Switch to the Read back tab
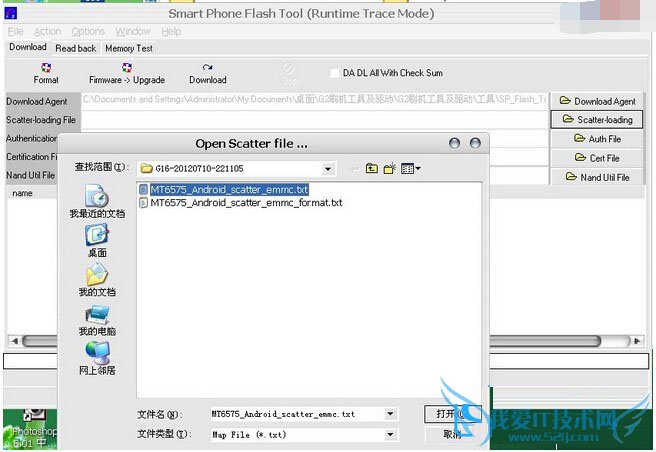656x452 pixels. (x=76, y=49)
